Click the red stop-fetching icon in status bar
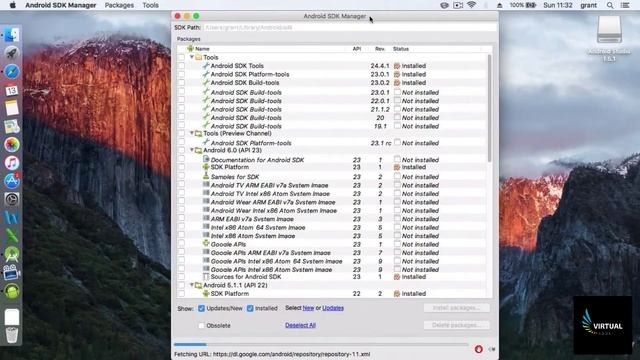 pyautogui.click(x=478, y=349)
